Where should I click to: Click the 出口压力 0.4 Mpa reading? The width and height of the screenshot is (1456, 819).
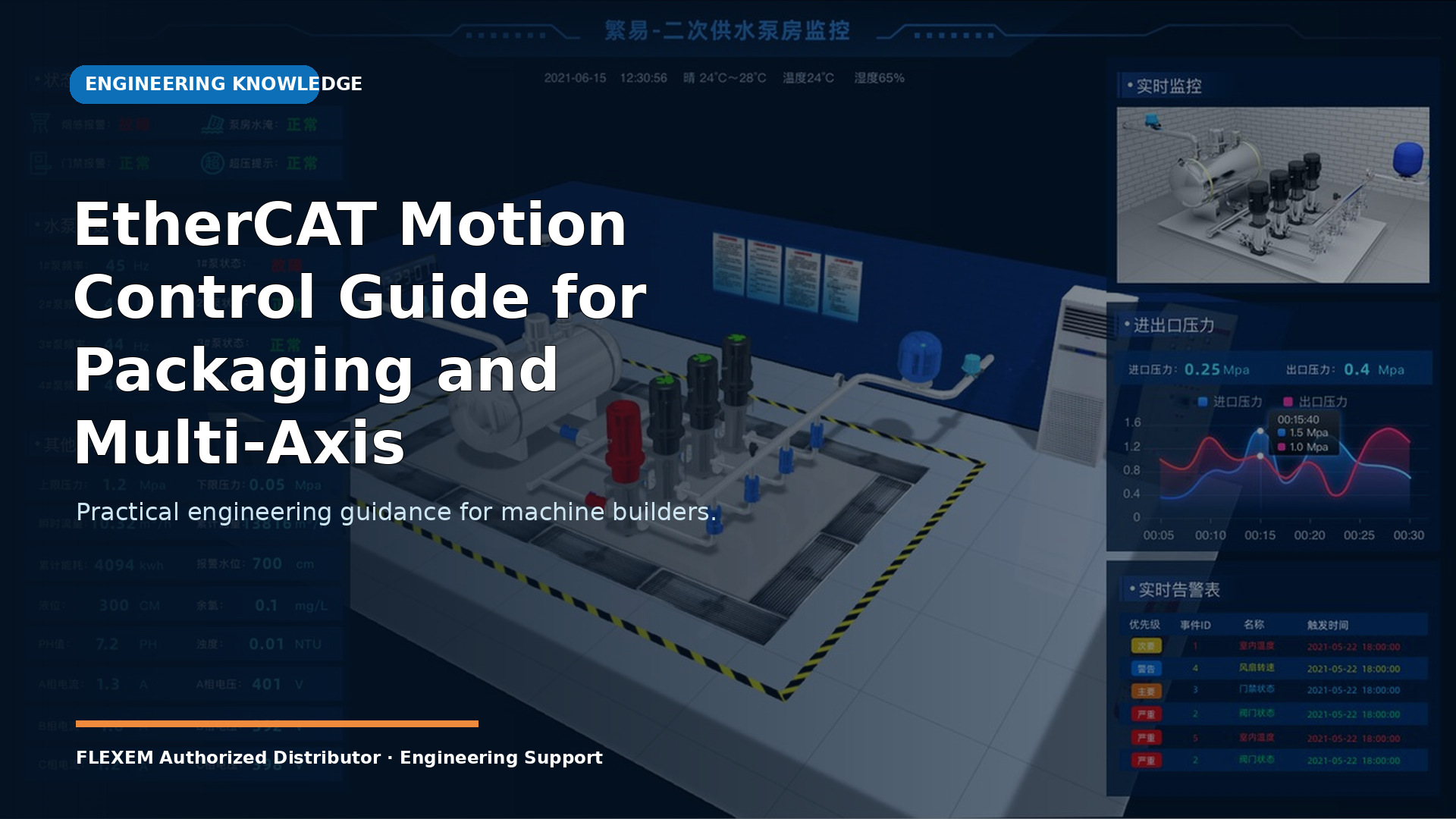pyautogui.click(x=1345, y=369)
